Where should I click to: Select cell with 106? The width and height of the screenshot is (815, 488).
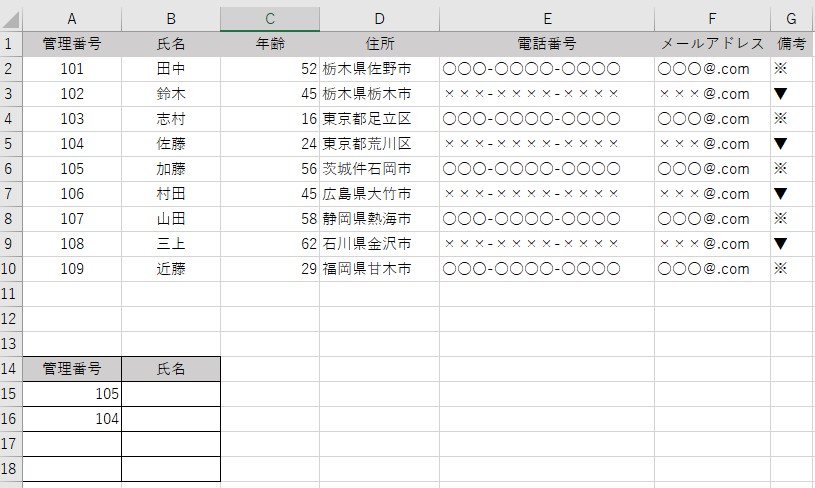pyautogui.click(x=72, y=194)
